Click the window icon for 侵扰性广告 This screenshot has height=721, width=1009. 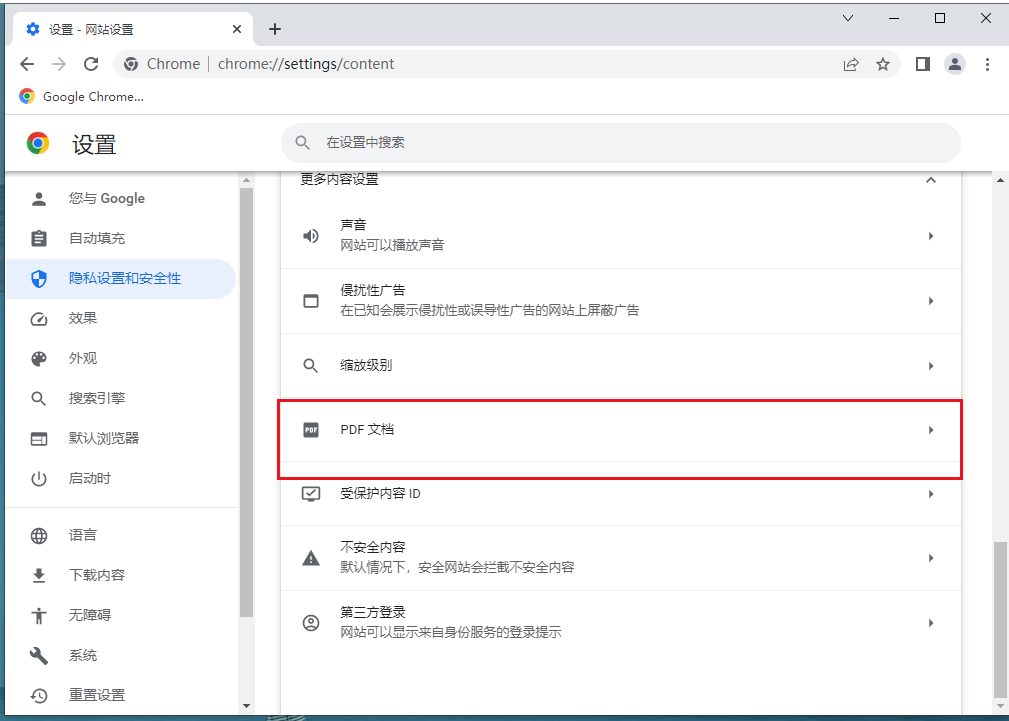pyautogui.click(x=311, y=301)
